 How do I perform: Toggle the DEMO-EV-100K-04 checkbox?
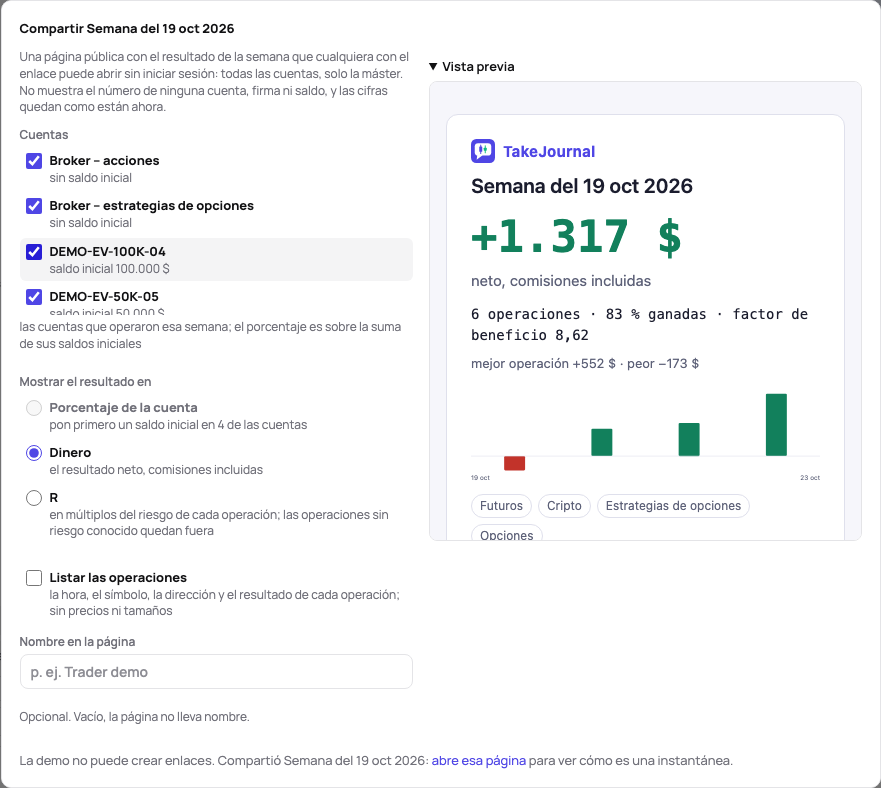pyautogui.click(x=34, y=252)
